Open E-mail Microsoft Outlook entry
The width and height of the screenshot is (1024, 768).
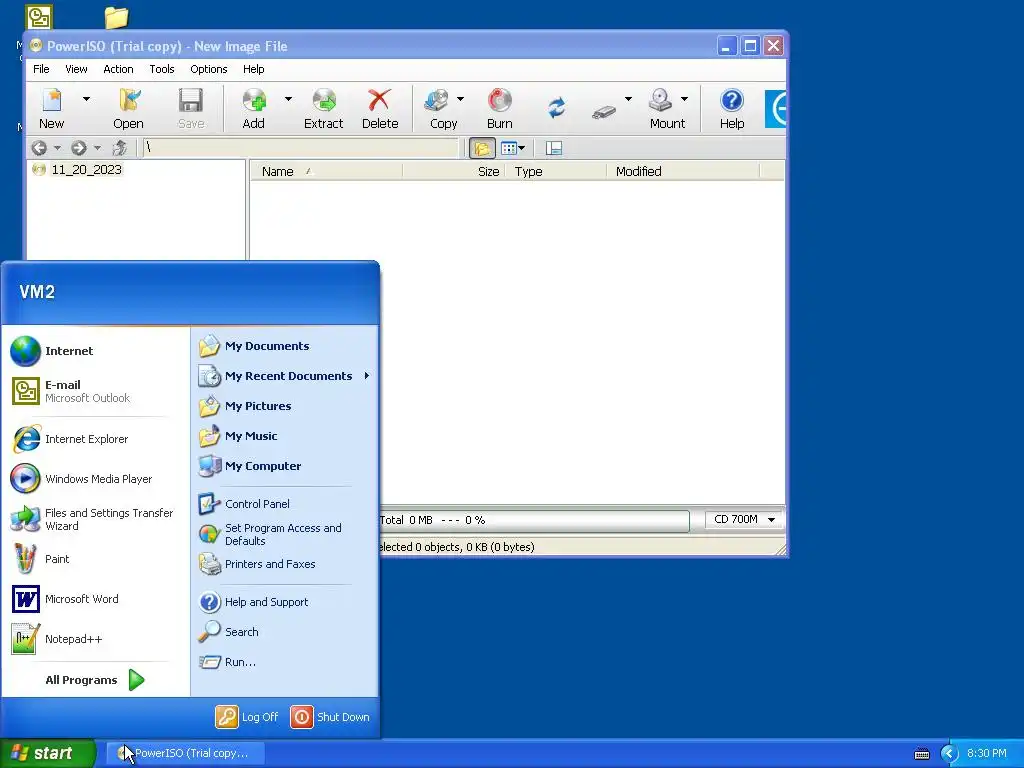95,391
